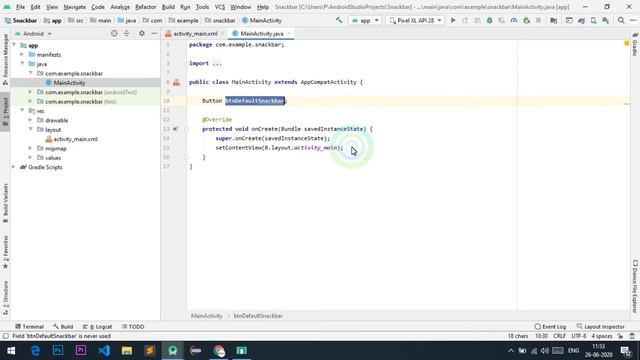This screenshot has height=360, width=640.
Task: Open the TODO tool window
Action: click(133, 327)
